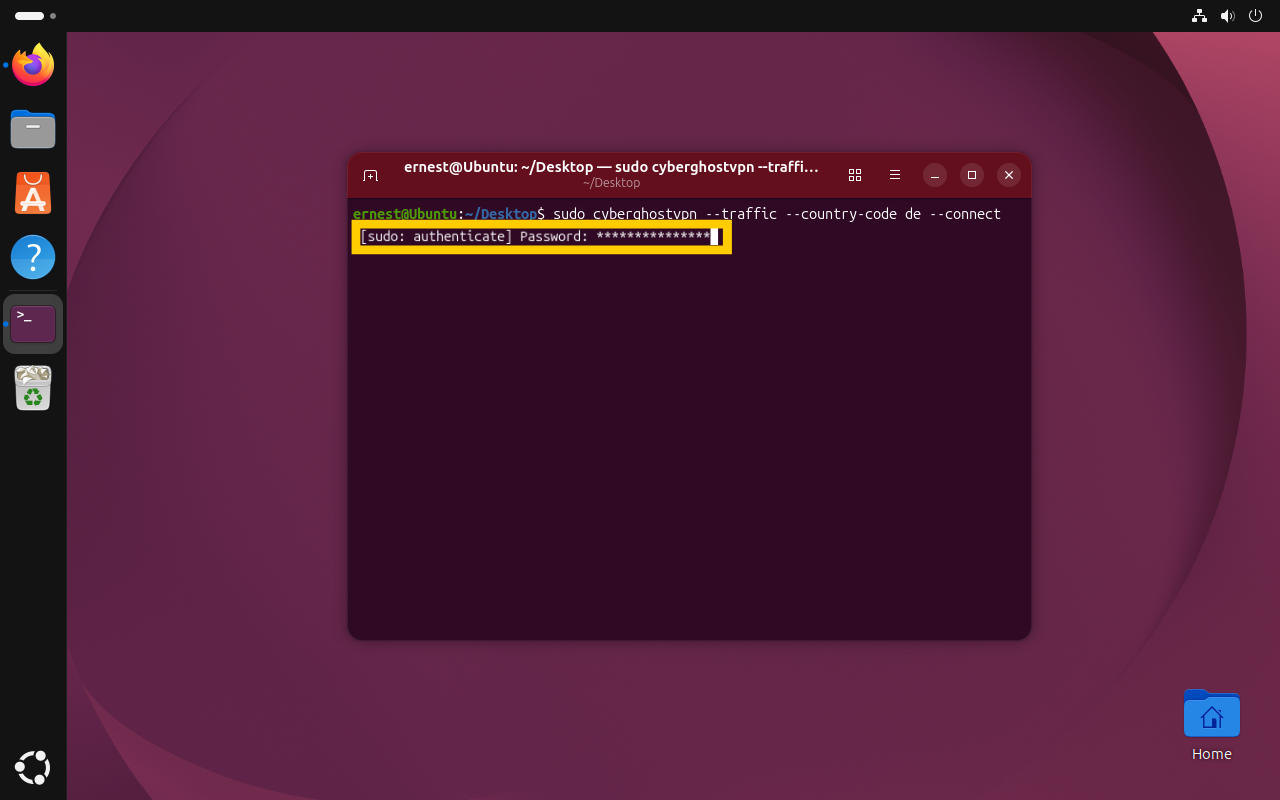Open the terminal tab overview grid
Viewport: 1280px width, 800px height.
855,175
